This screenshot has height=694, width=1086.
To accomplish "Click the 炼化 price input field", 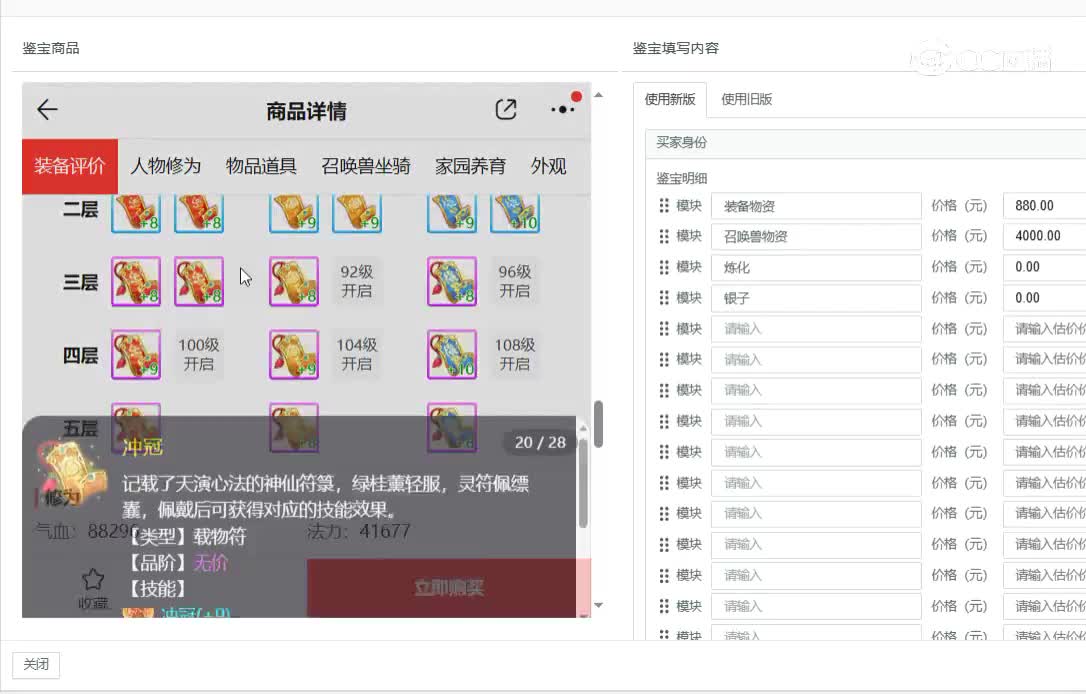I will (x=1044, y=267).
